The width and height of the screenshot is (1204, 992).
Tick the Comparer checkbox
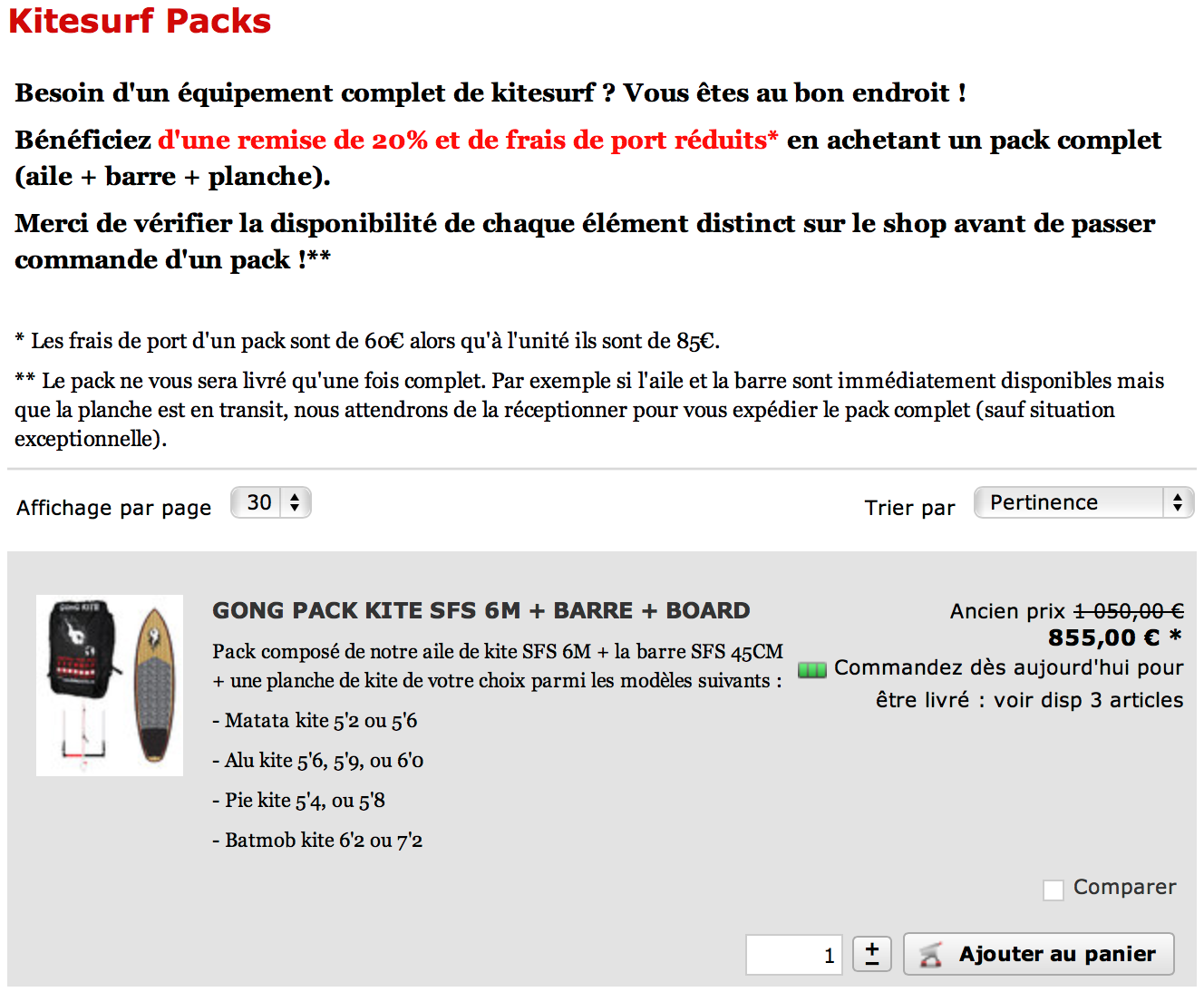coord(1053,890)
